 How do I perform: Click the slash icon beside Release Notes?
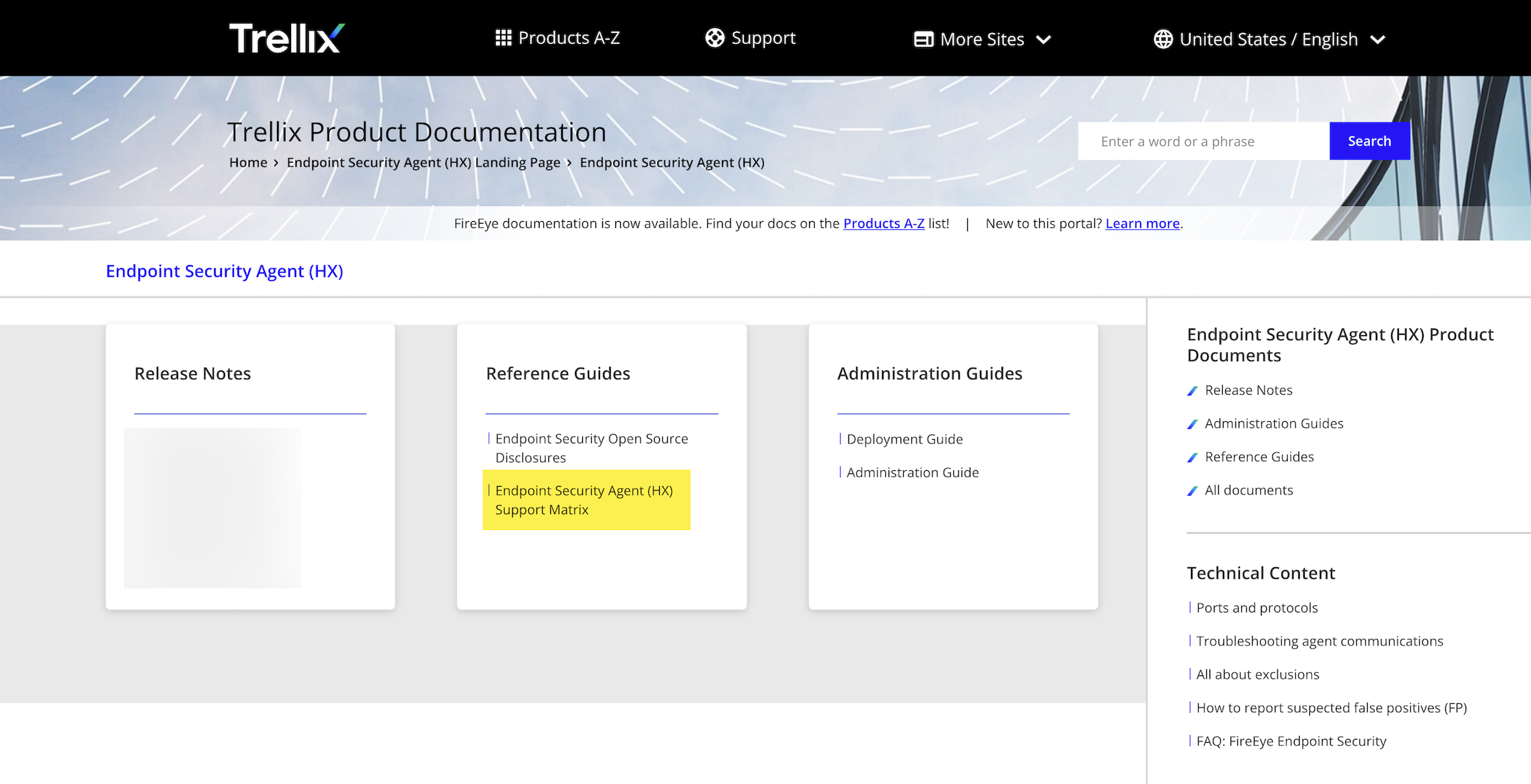(1192, 391)
